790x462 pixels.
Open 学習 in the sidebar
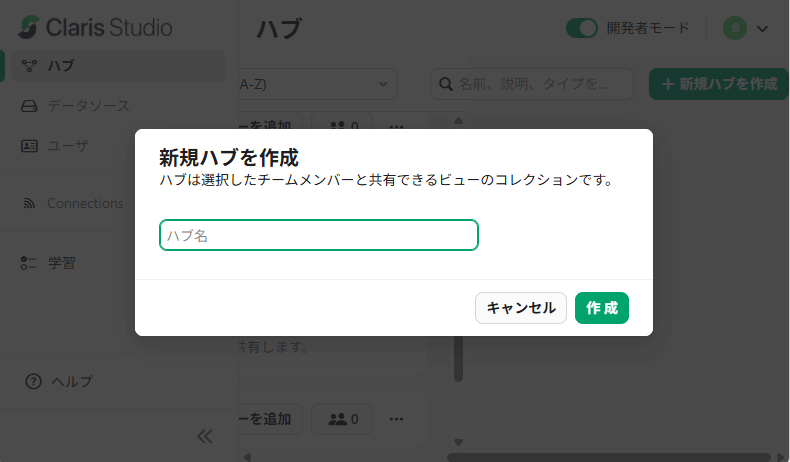pyautogui.click(x=62, y=263)
